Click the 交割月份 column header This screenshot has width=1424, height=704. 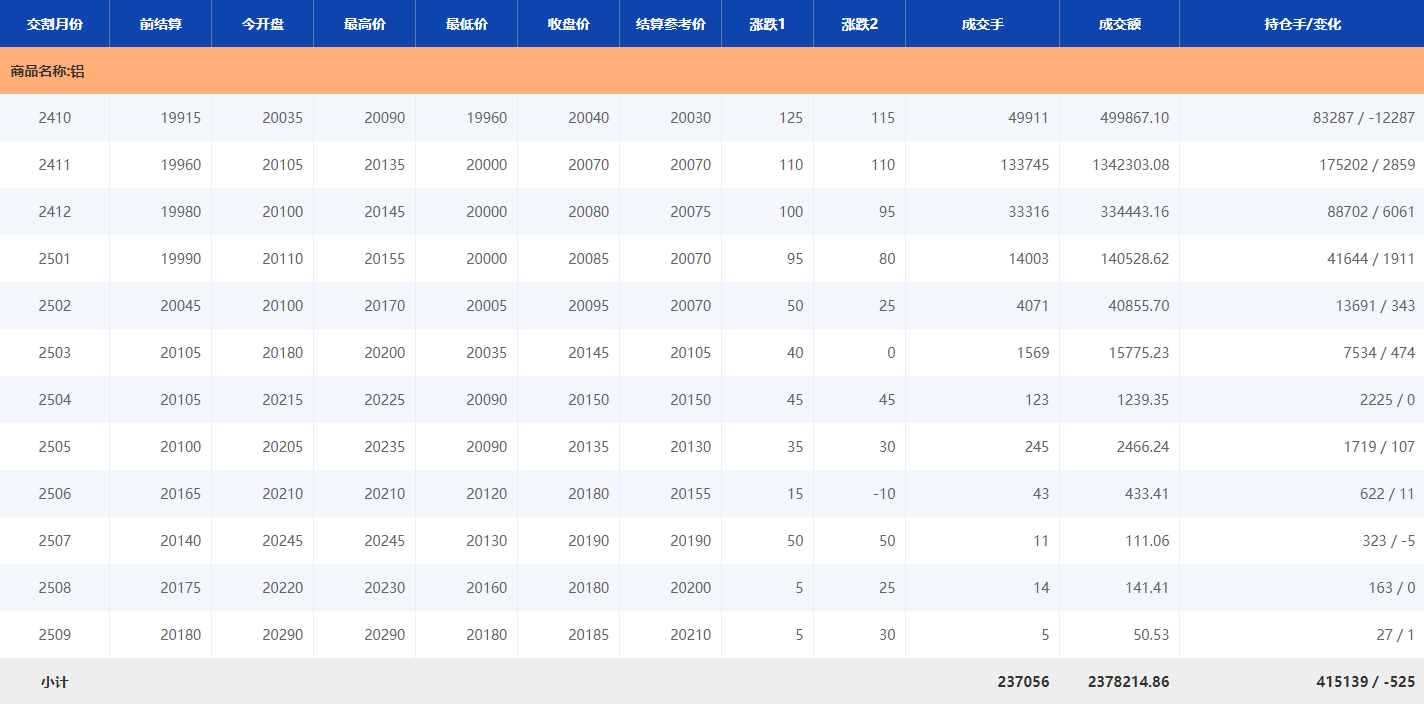54,24
